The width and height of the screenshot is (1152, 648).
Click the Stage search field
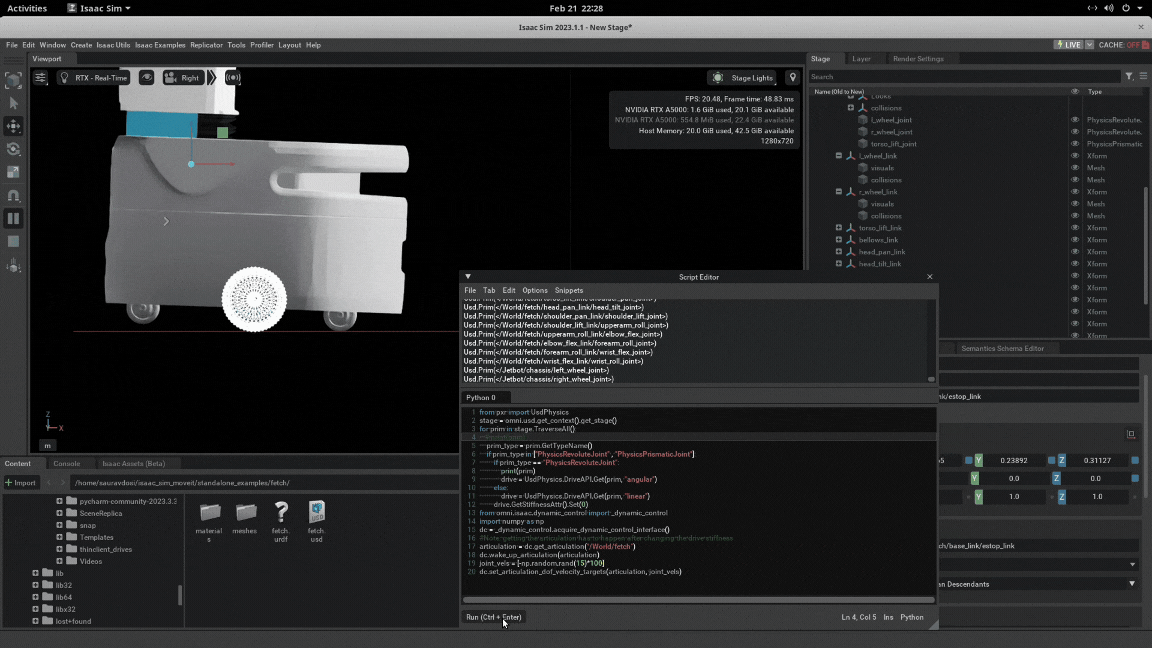(x=965, y=76)
